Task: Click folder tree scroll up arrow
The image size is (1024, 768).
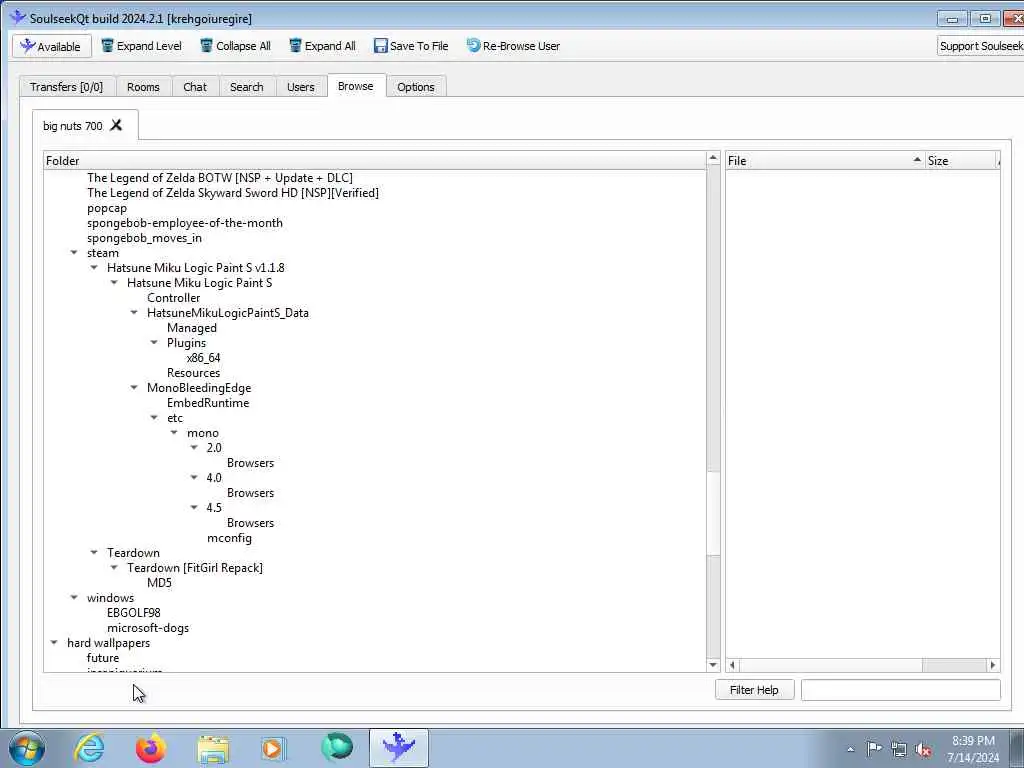Action: [713, 159]
